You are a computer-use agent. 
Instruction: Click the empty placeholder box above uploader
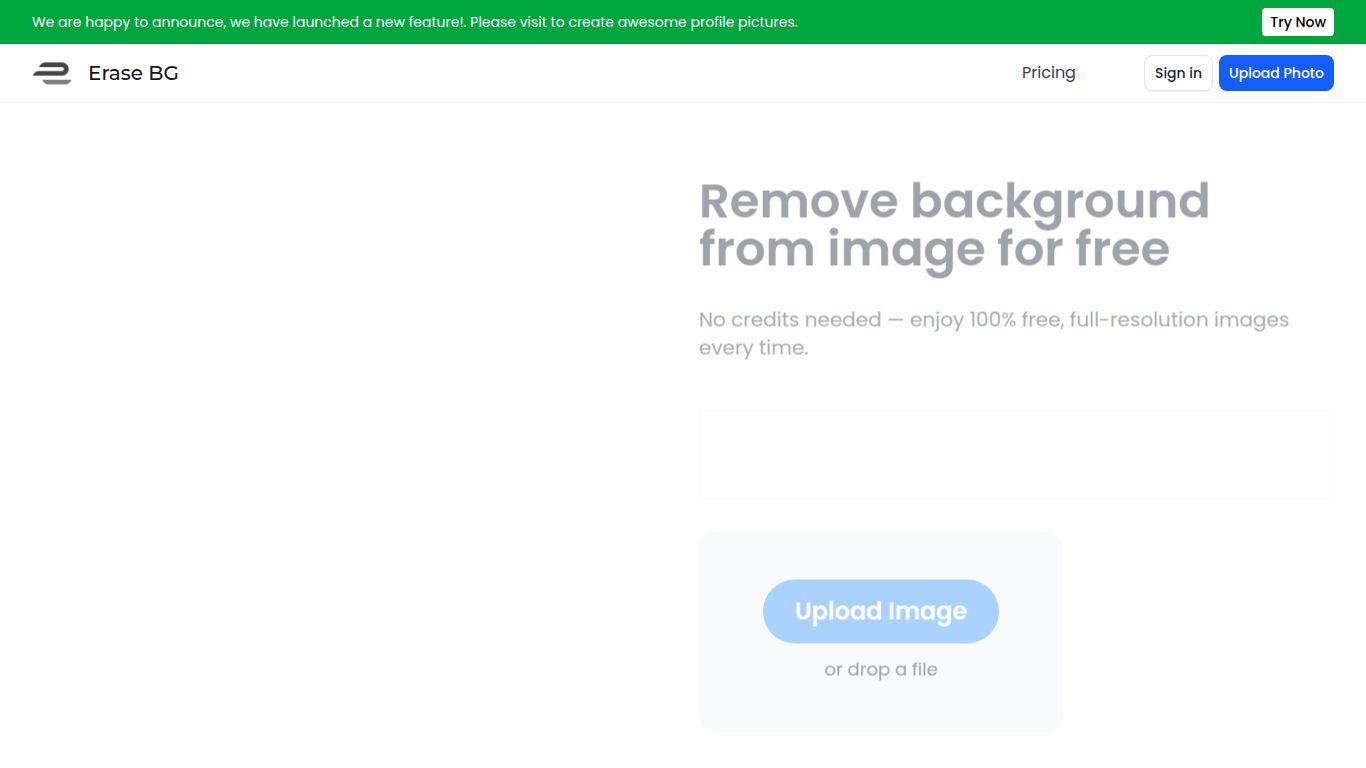point(1015,453)
